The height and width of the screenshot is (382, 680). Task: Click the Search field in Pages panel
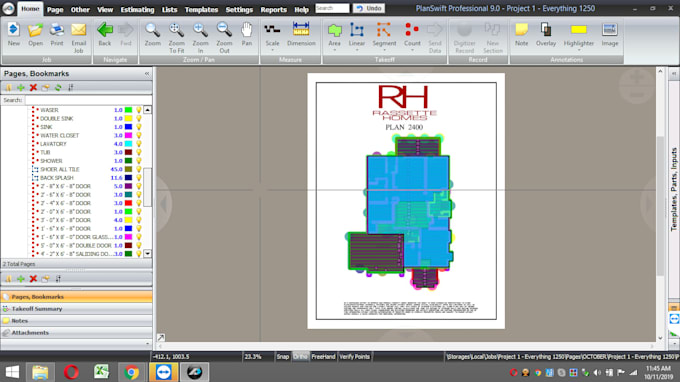coord(88,100)
